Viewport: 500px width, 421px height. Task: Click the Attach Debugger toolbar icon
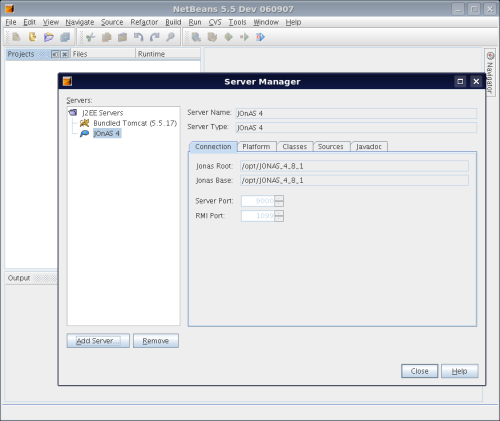(260, 37)
